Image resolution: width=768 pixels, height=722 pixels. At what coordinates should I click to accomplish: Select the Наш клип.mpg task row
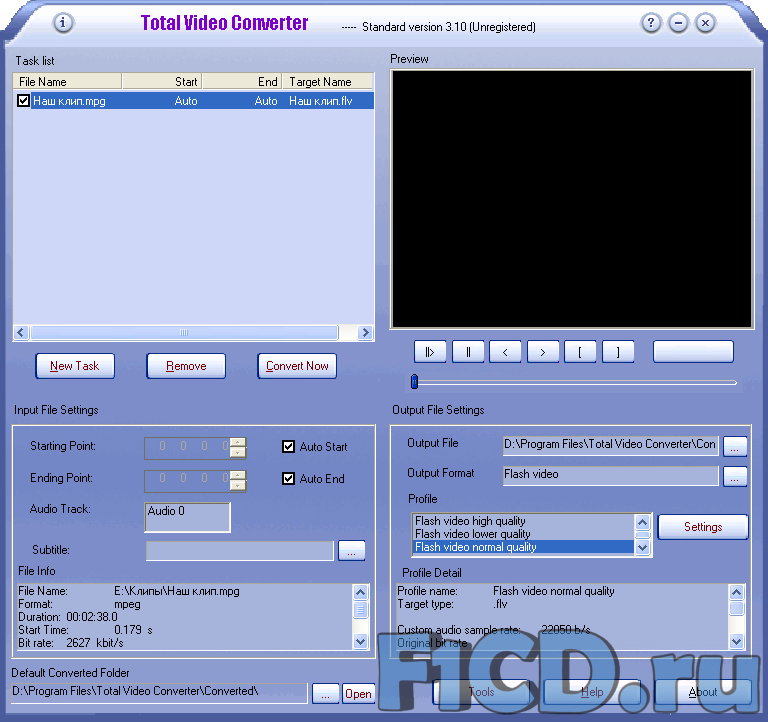(193, 101)
